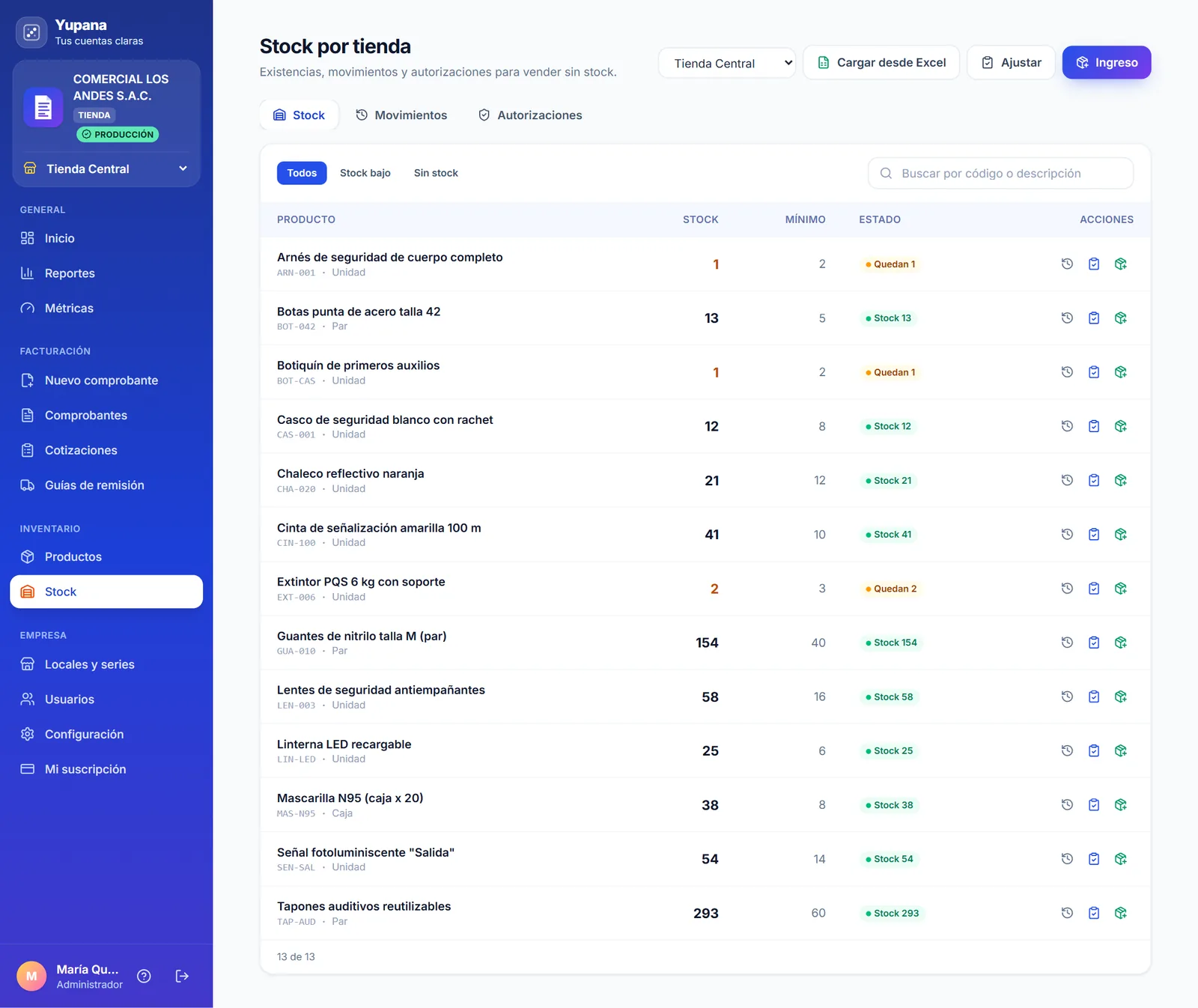Click the help question-mark icon in sidebar

point(145,976)
